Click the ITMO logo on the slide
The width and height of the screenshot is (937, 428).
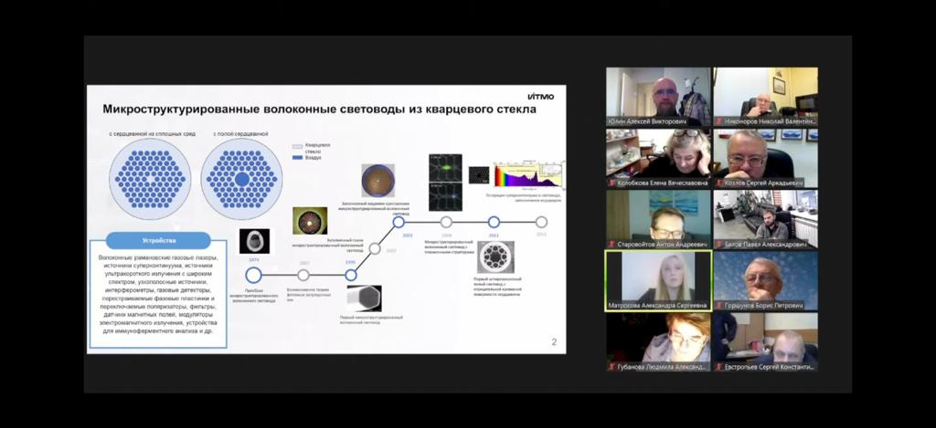[540, 96]
